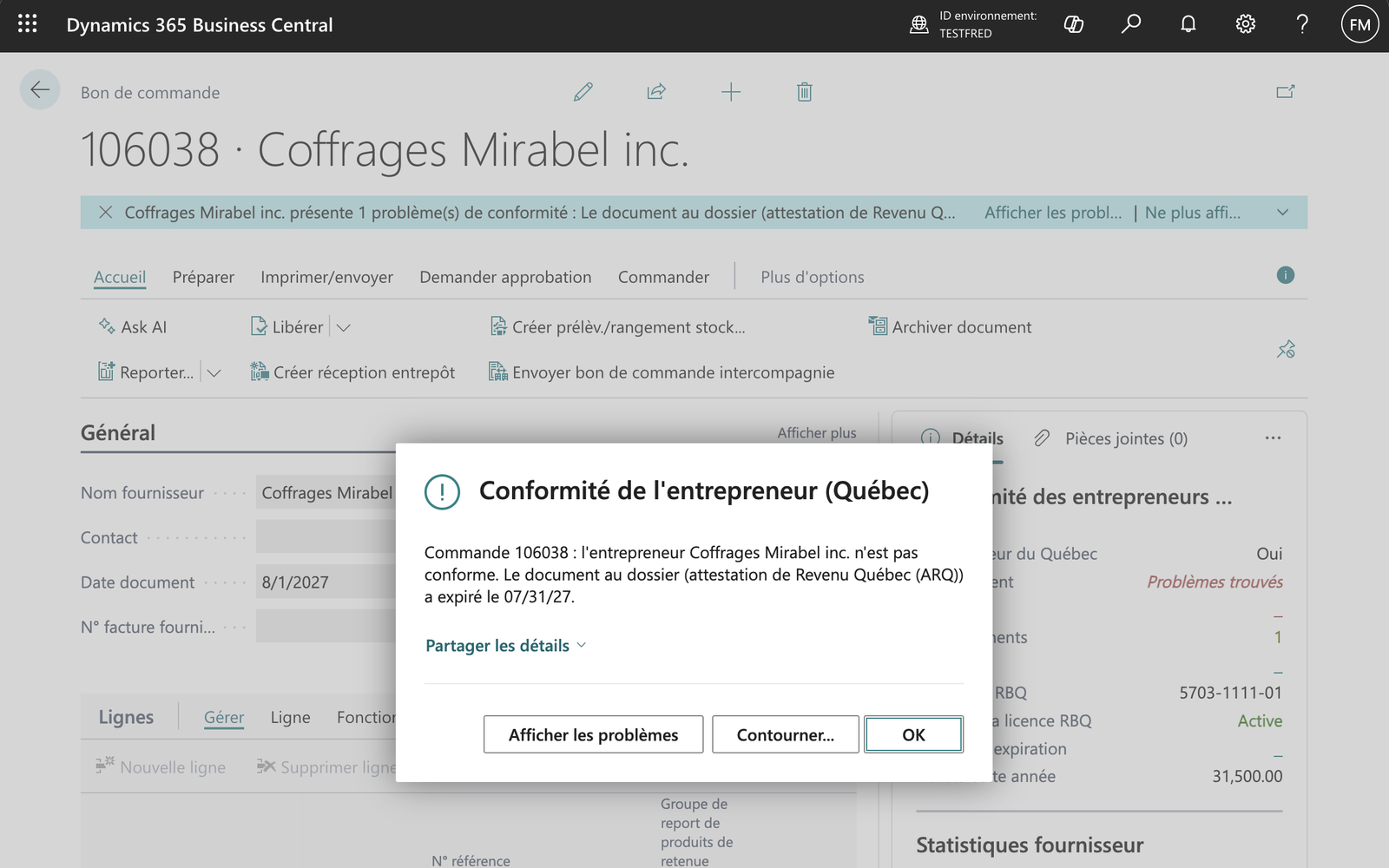
Task: Click Plus d'options
Action: tap(813, 277)
